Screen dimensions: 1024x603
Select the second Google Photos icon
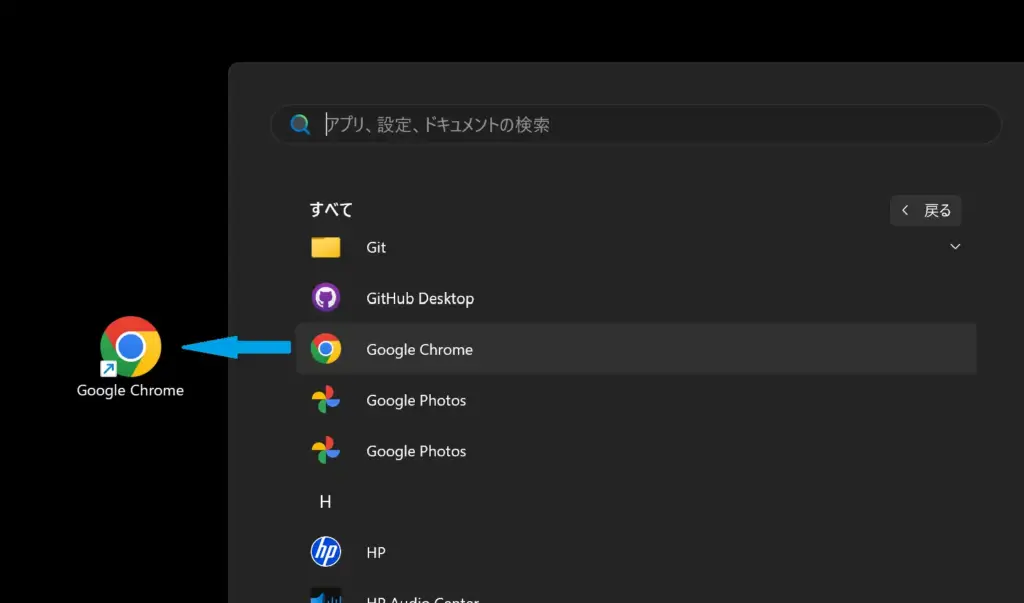pyautogui.click(x=325, y=451)
